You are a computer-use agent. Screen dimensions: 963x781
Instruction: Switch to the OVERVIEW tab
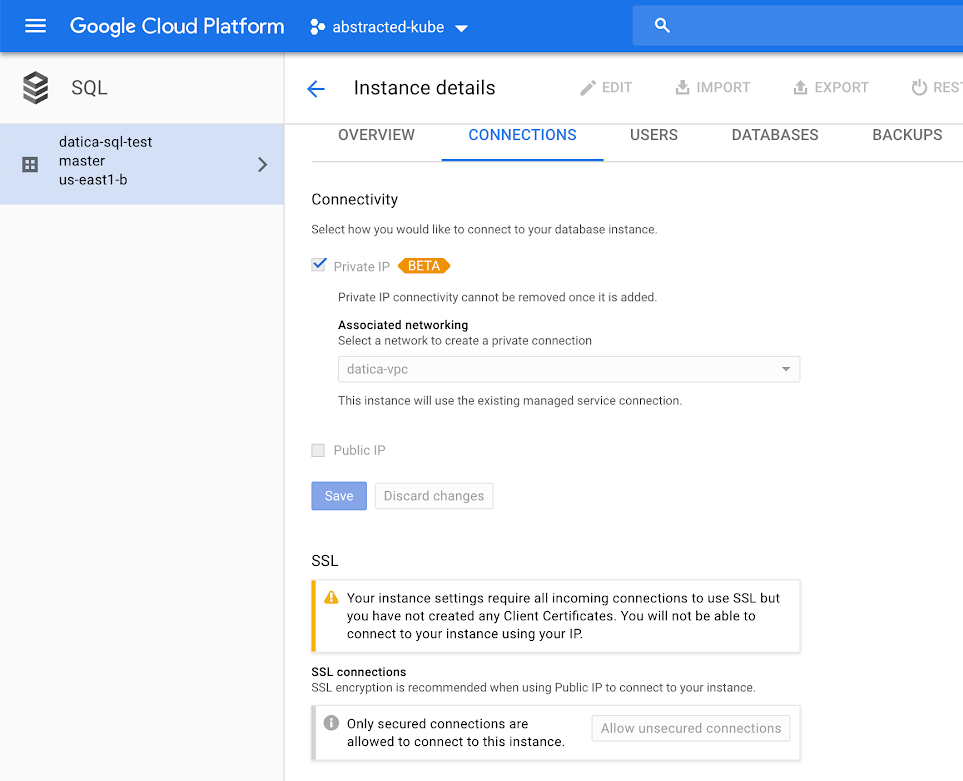376,135
